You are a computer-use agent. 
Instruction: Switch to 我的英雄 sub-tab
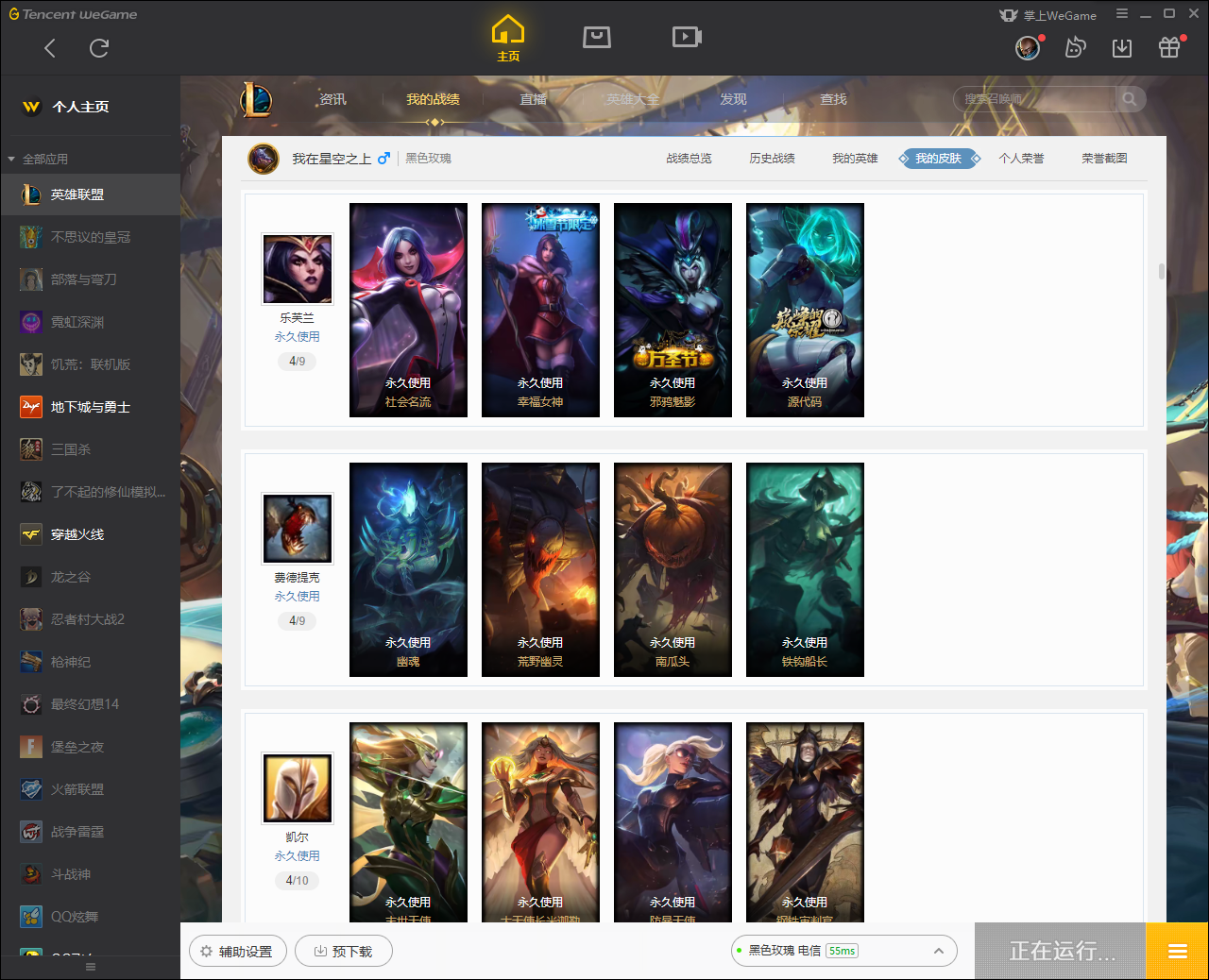coord(855,159)
